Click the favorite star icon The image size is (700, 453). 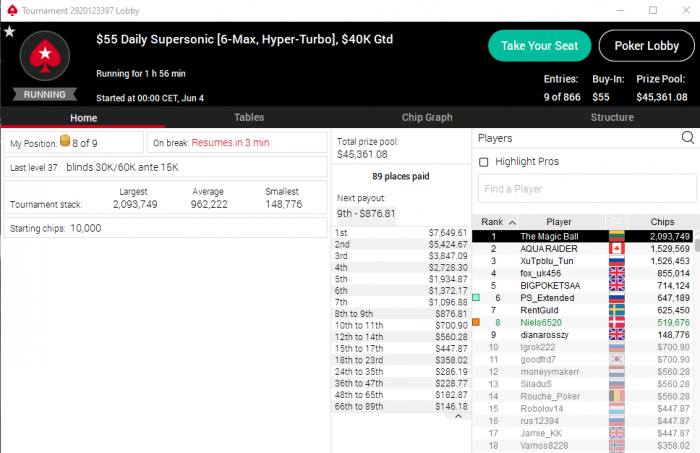pyautogui.click(x=9, y=32)
